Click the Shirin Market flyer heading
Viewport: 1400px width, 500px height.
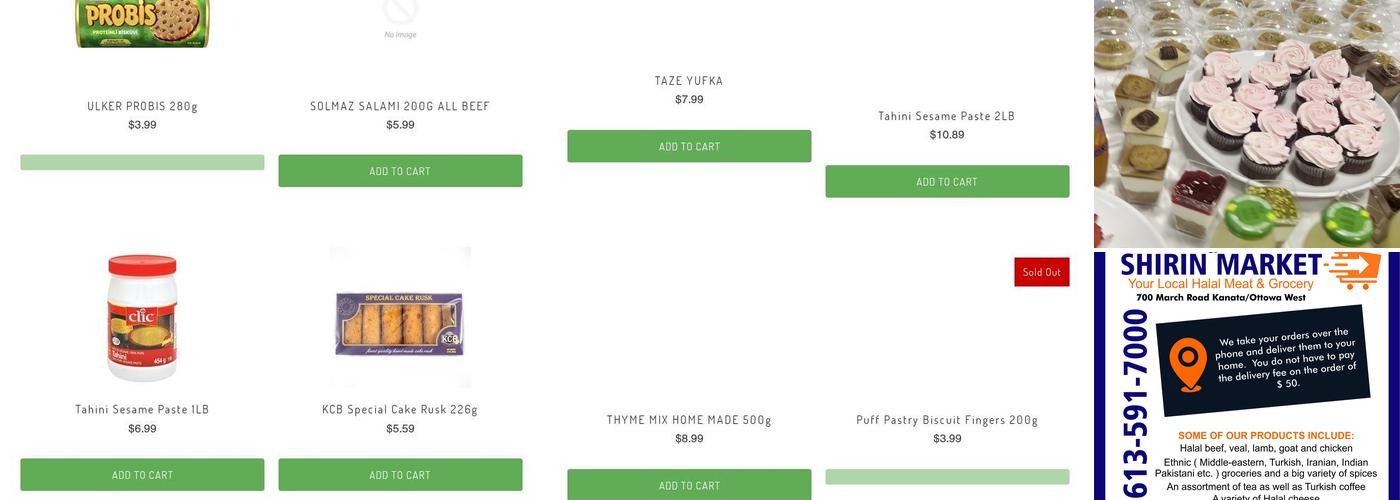[1220, 265]
